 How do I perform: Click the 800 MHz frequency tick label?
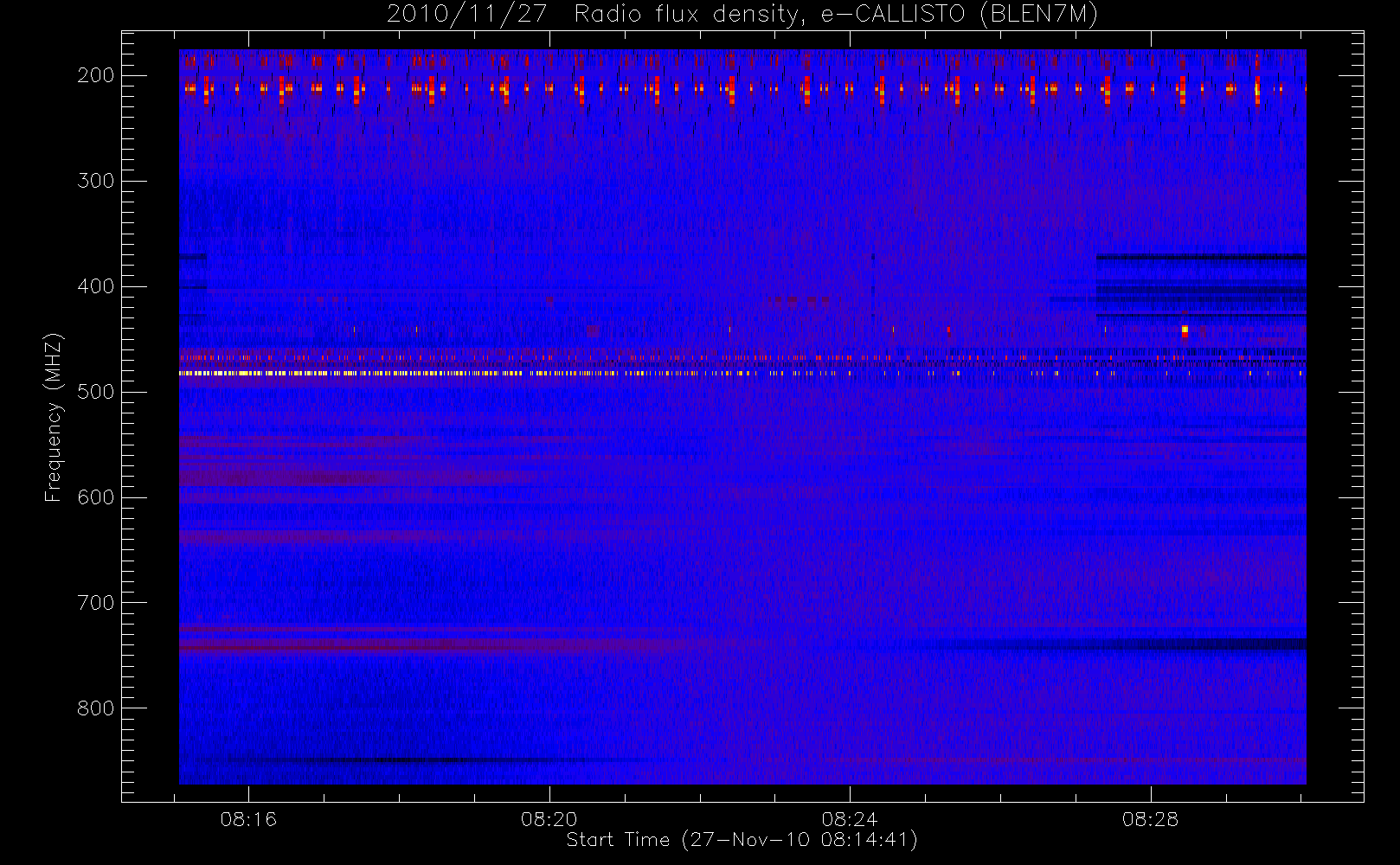point(96,708)
